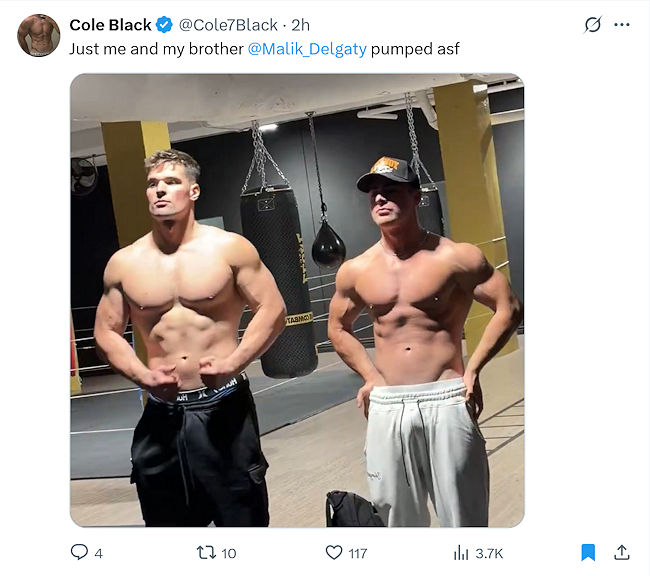Open the 2h timestamp permalink
This screenshot has height=576, width=650.
pos(301,25)
